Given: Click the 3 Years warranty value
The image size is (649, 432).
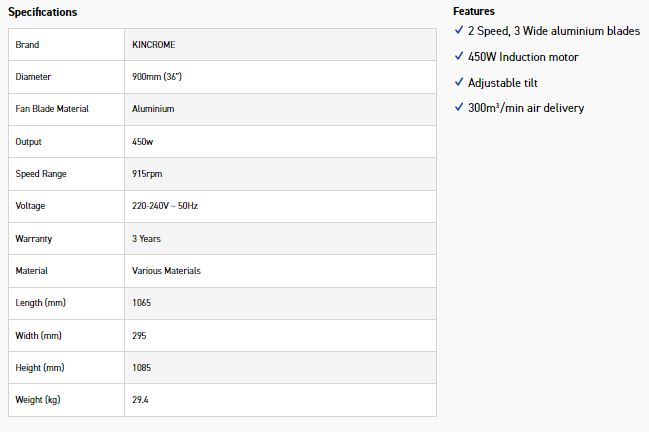Looking at the screenshot, I should (x=146, y=239).
